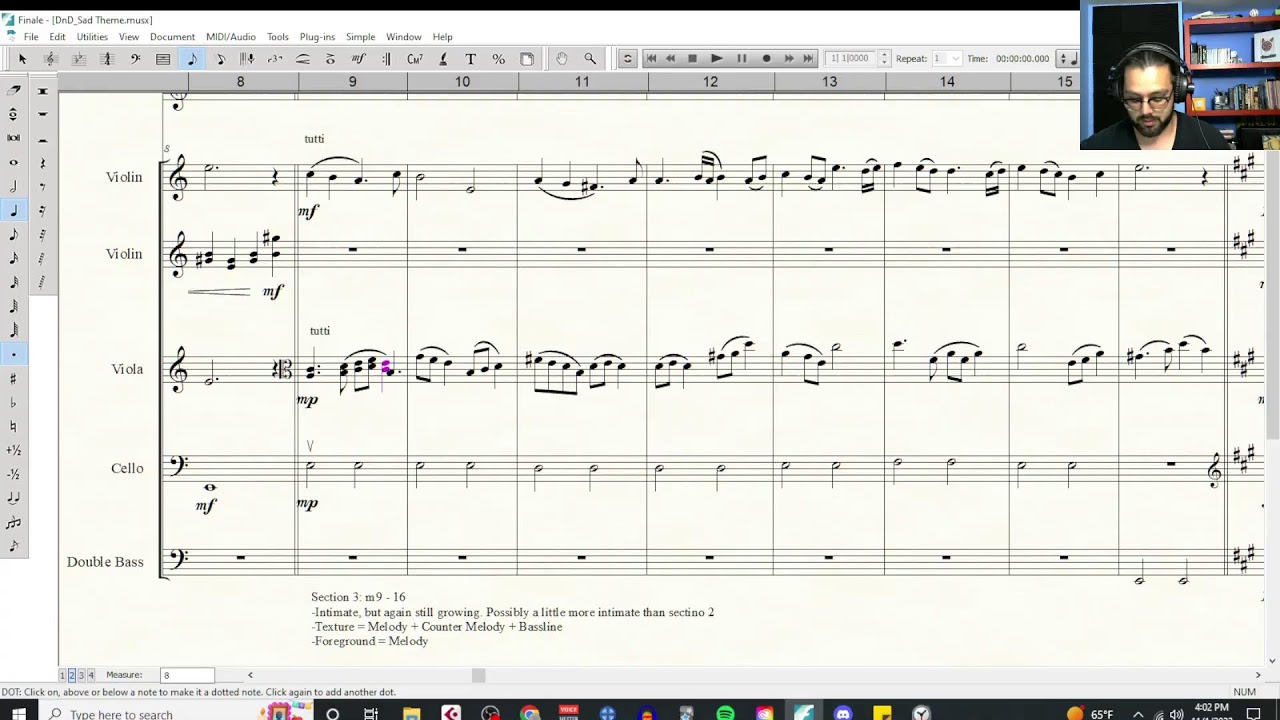Screen dimensions: 1280x720
Task: Rewind to beginning of score
Action: click(x=651, y=59)
